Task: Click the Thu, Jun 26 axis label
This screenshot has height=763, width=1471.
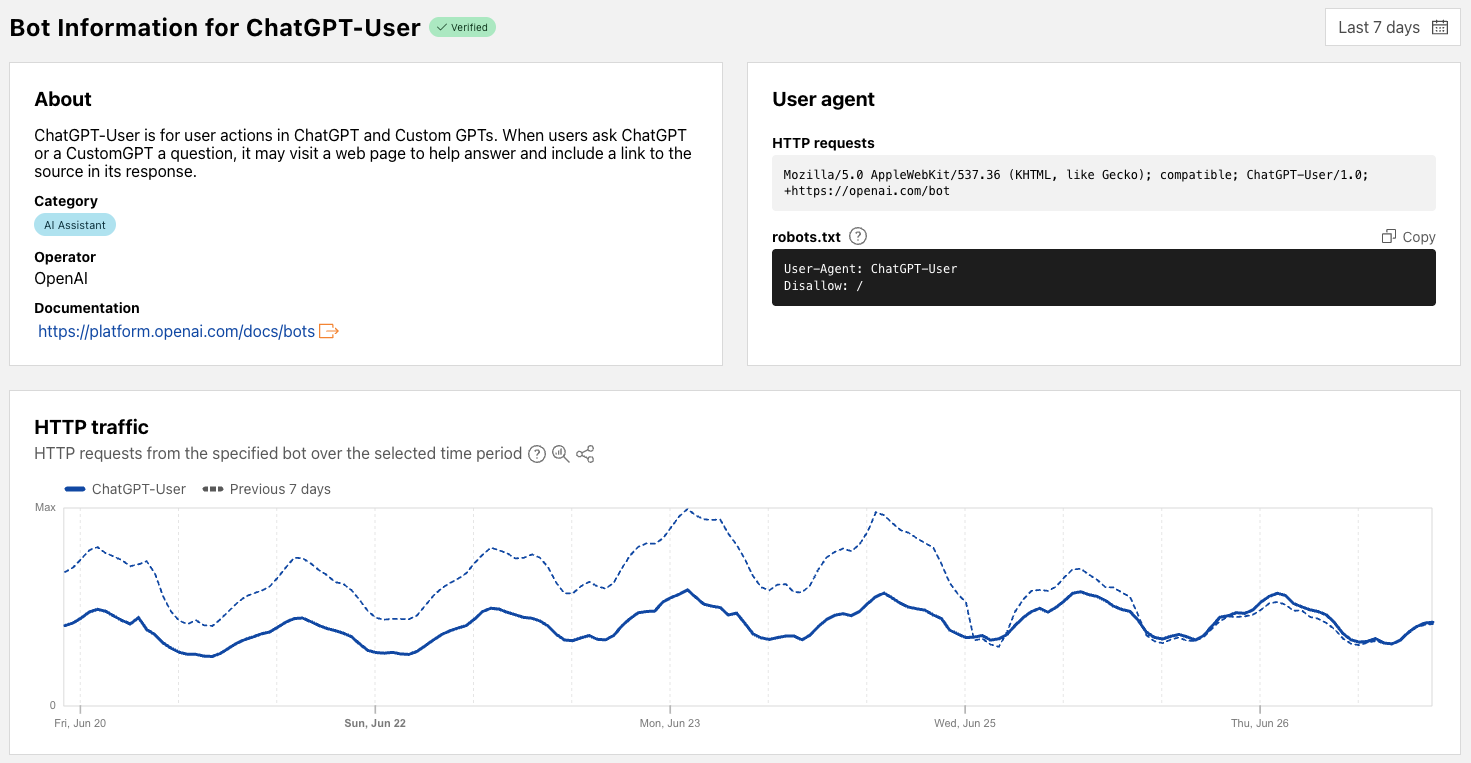Action: [x=1260, y=723]
